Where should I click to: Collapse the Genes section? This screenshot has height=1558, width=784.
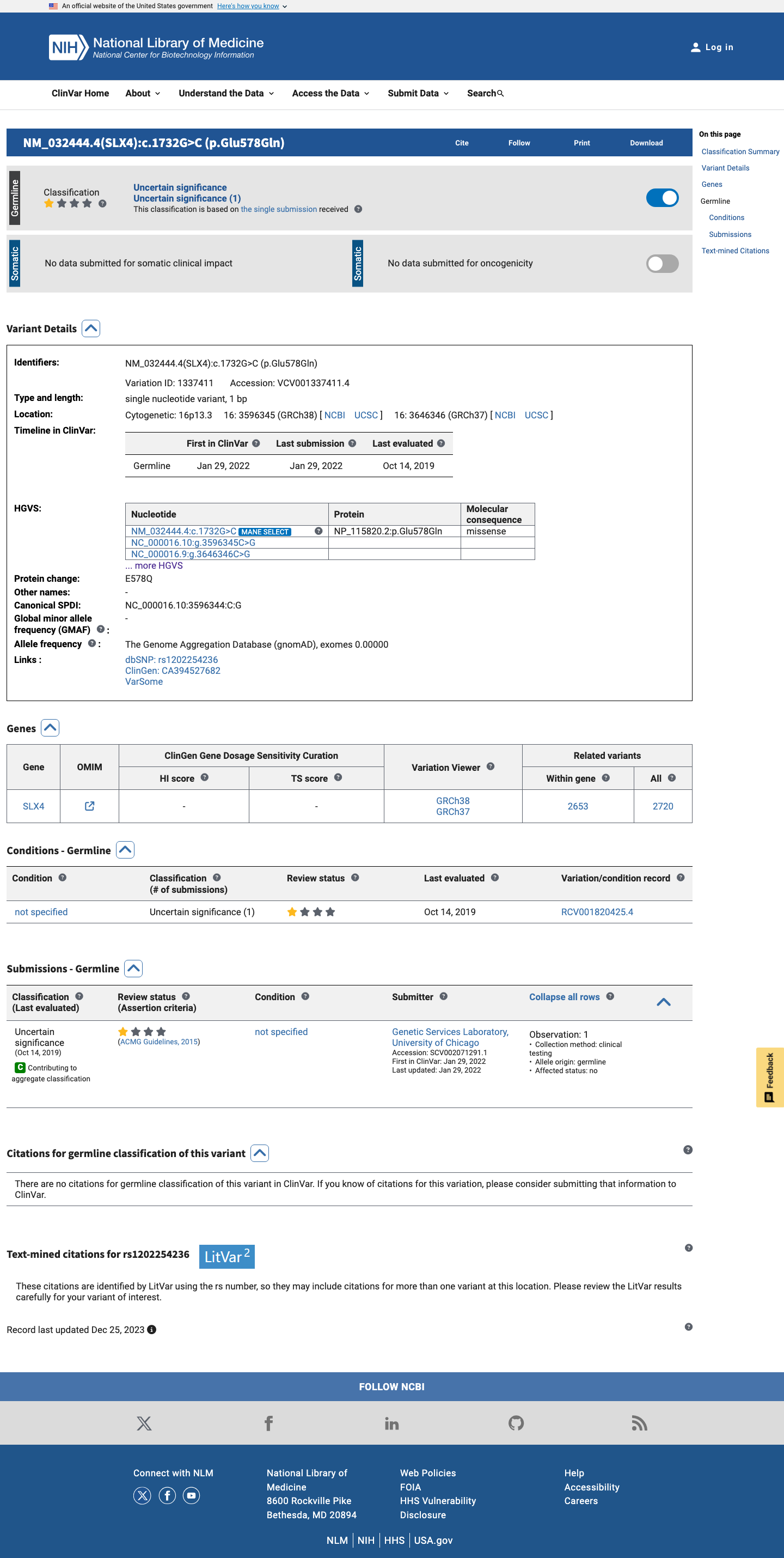[x=50, y=728]
